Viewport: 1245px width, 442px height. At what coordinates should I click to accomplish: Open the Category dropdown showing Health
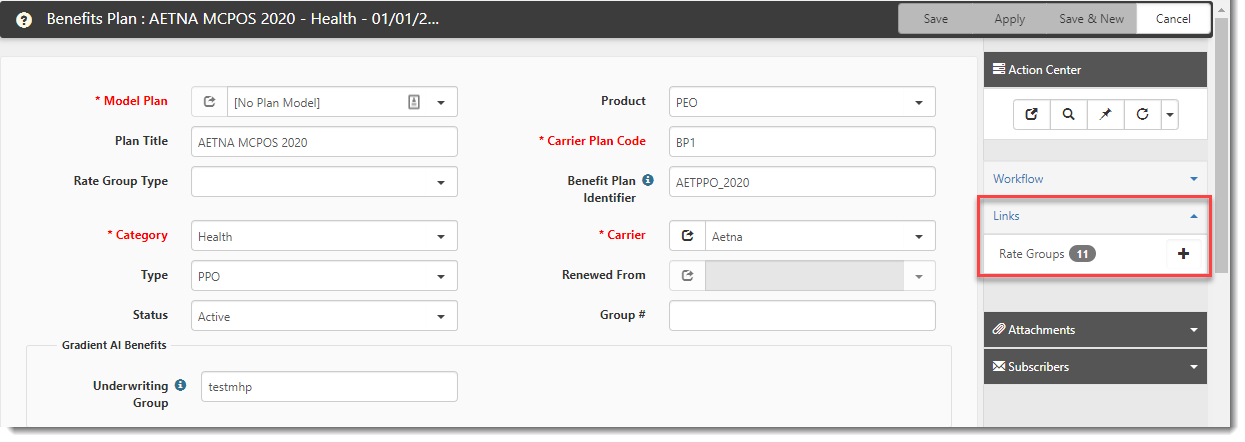[440, 237]
